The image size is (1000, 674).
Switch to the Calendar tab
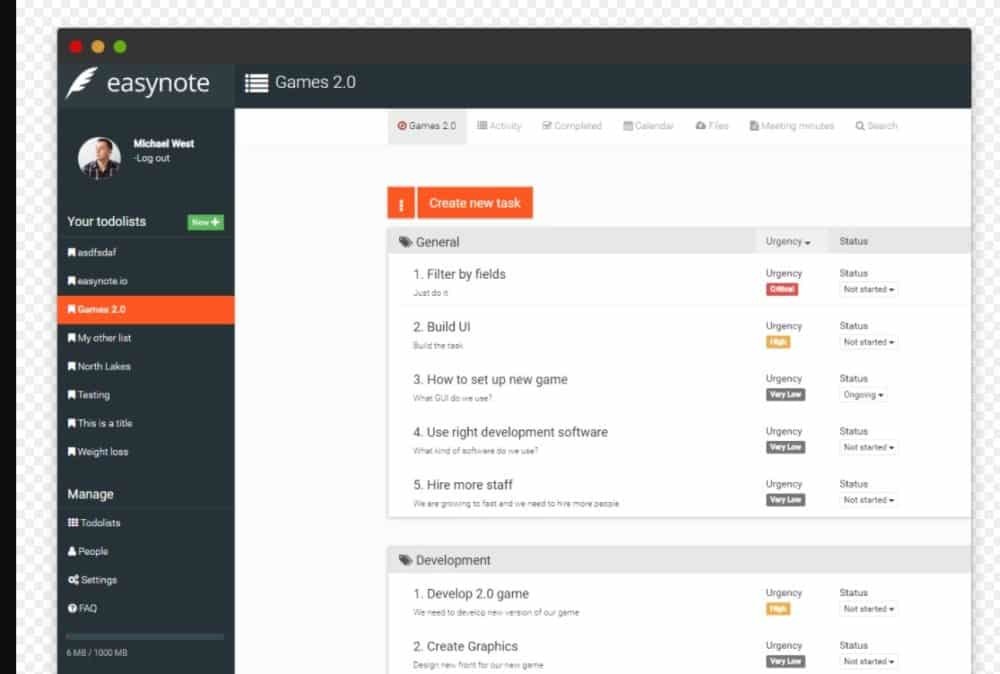[x=649, y=126]
